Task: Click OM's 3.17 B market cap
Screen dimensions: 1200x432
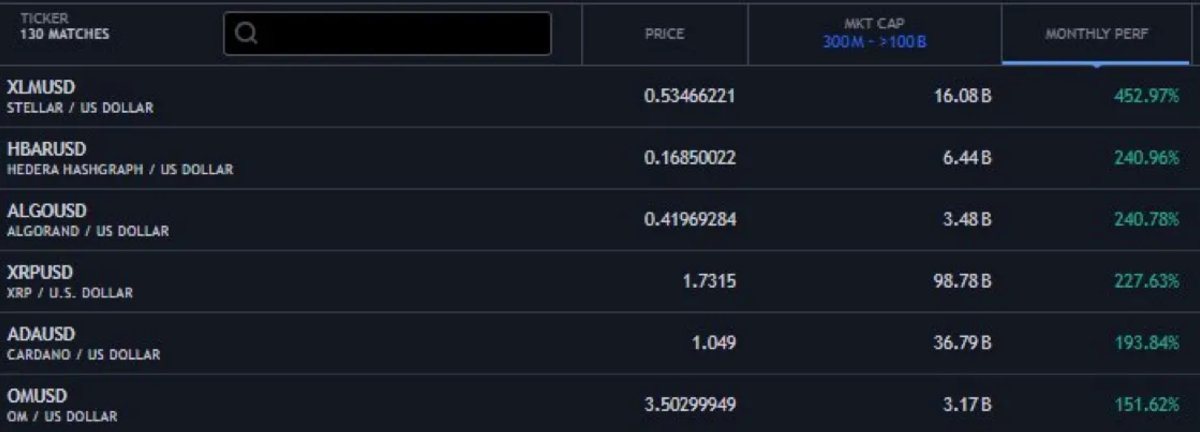Action: click(x=967, y=405)
